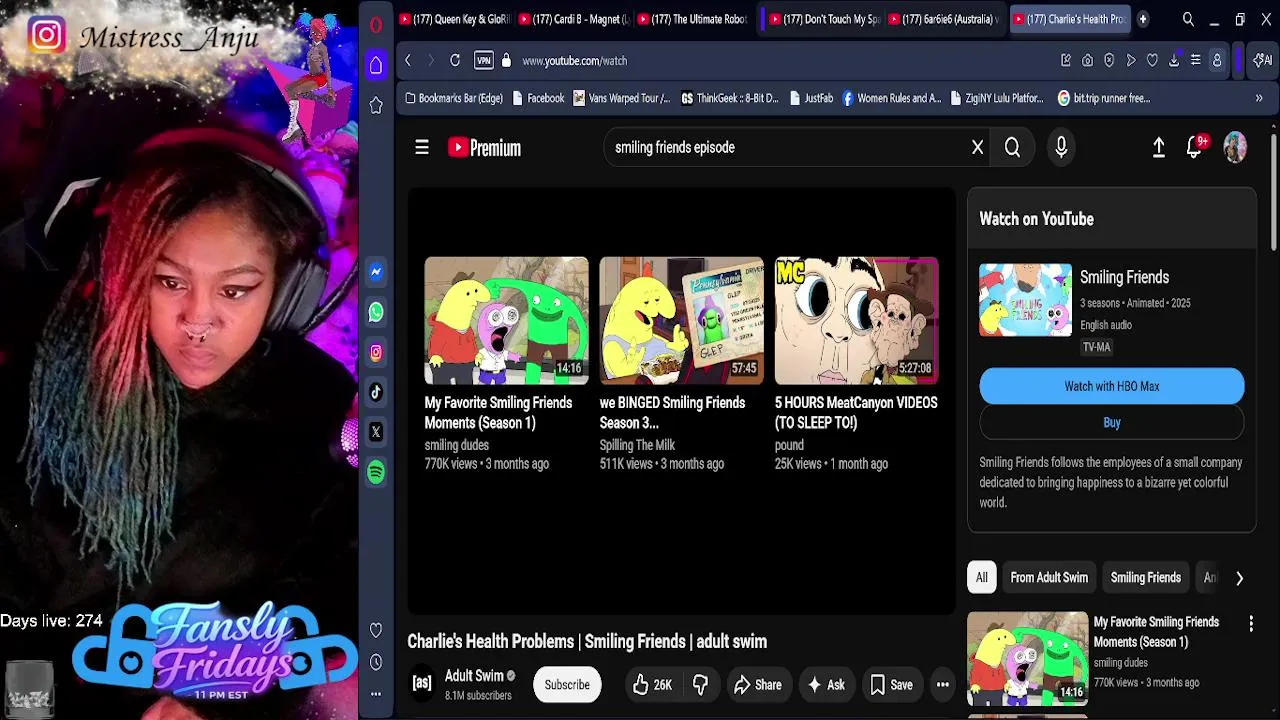Open the heart icon in the sidebar bottom
1280x720 pixels.
click(376, 630)
